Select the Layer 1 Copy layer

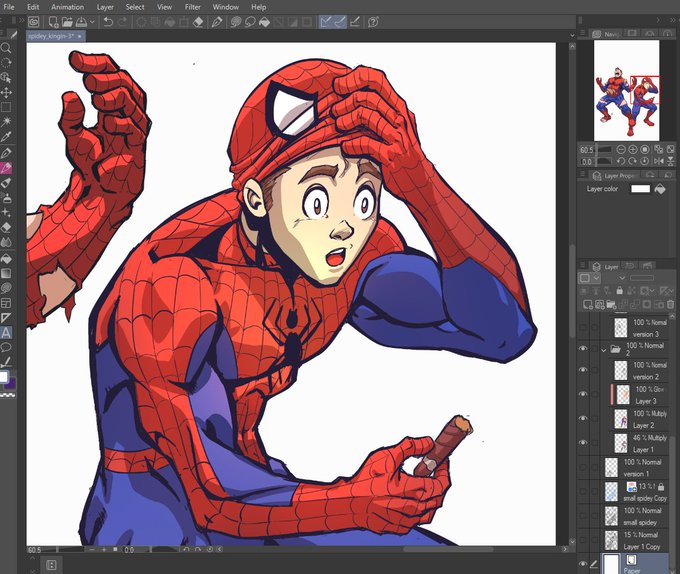[x=634, y=540]
